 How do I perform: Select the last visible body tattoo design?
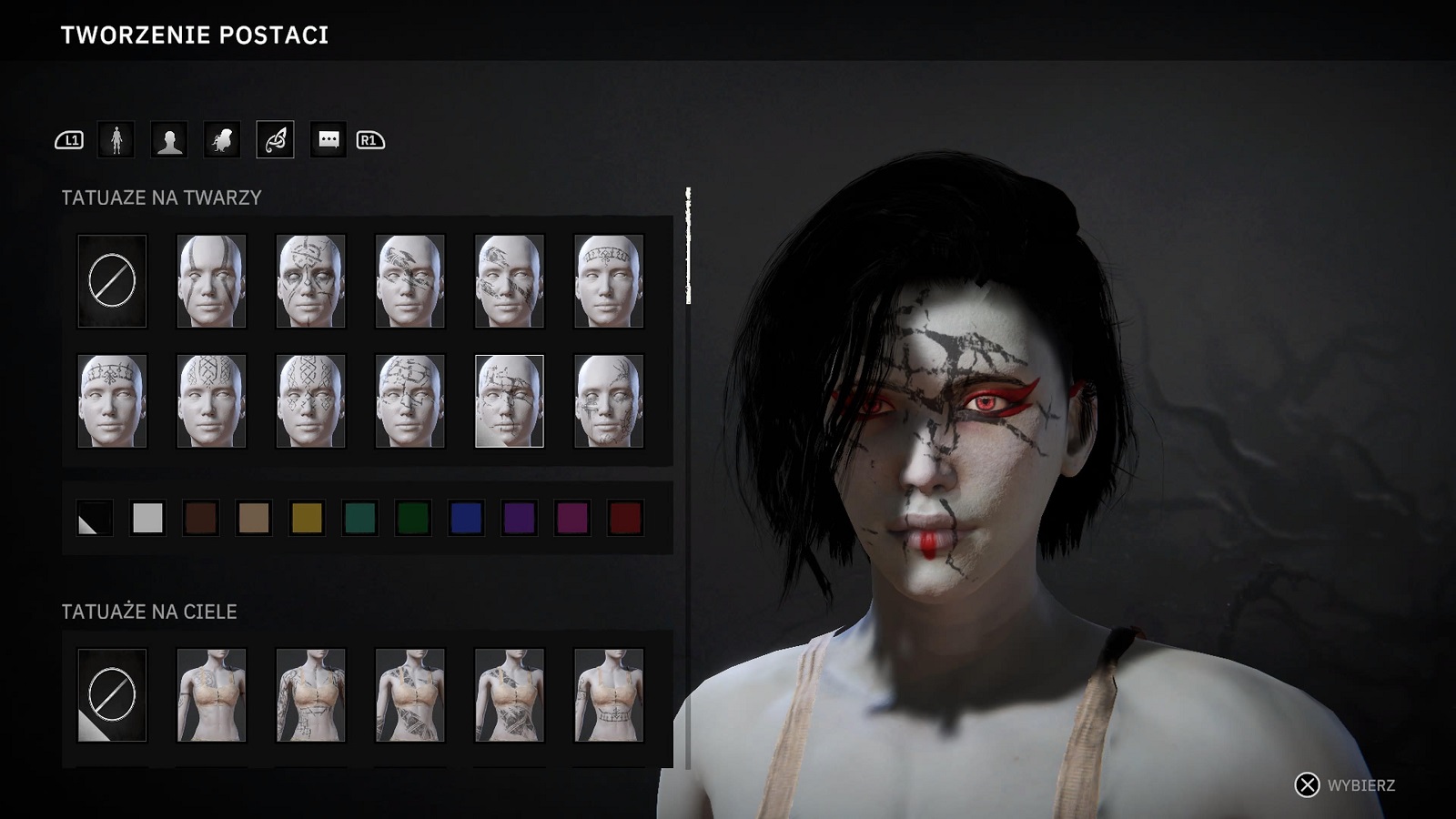[609, 695]
